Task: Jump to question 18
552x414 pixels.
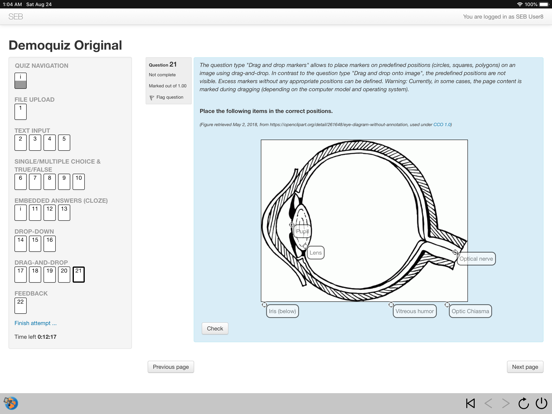Action: point(35,275)
